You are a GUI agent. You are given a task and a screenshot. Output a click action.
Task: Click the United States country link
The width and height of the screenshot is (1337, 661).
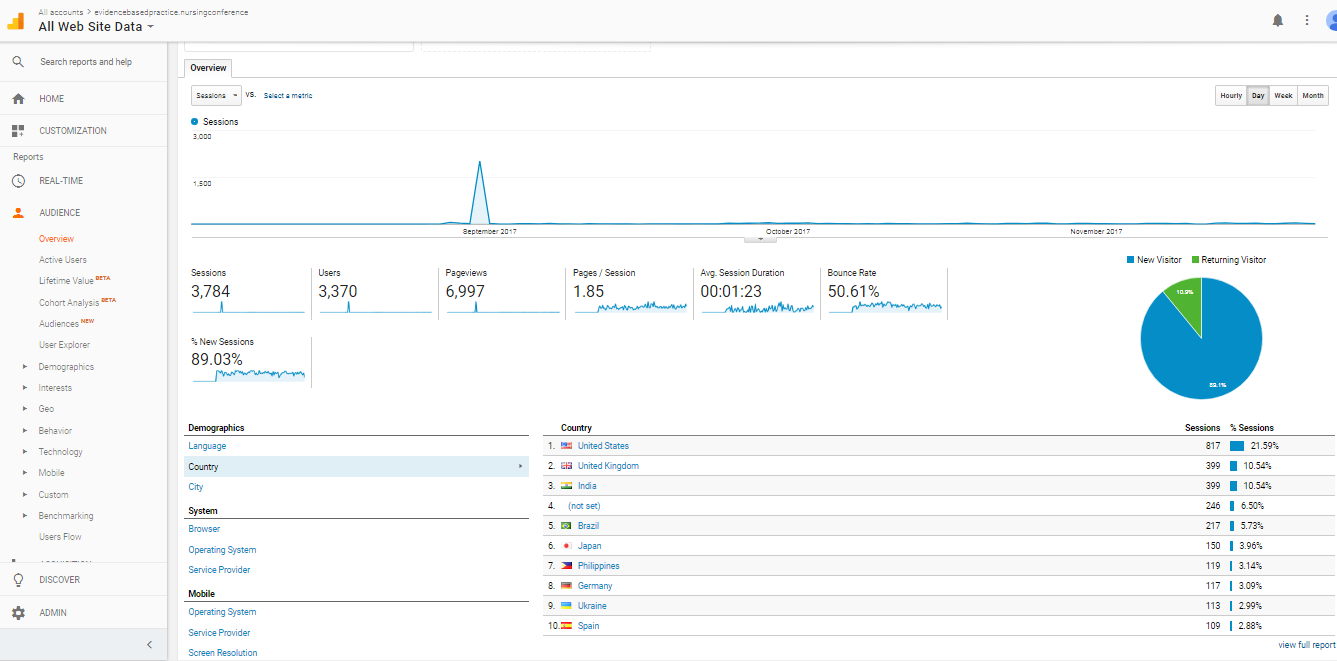[603, 446]
